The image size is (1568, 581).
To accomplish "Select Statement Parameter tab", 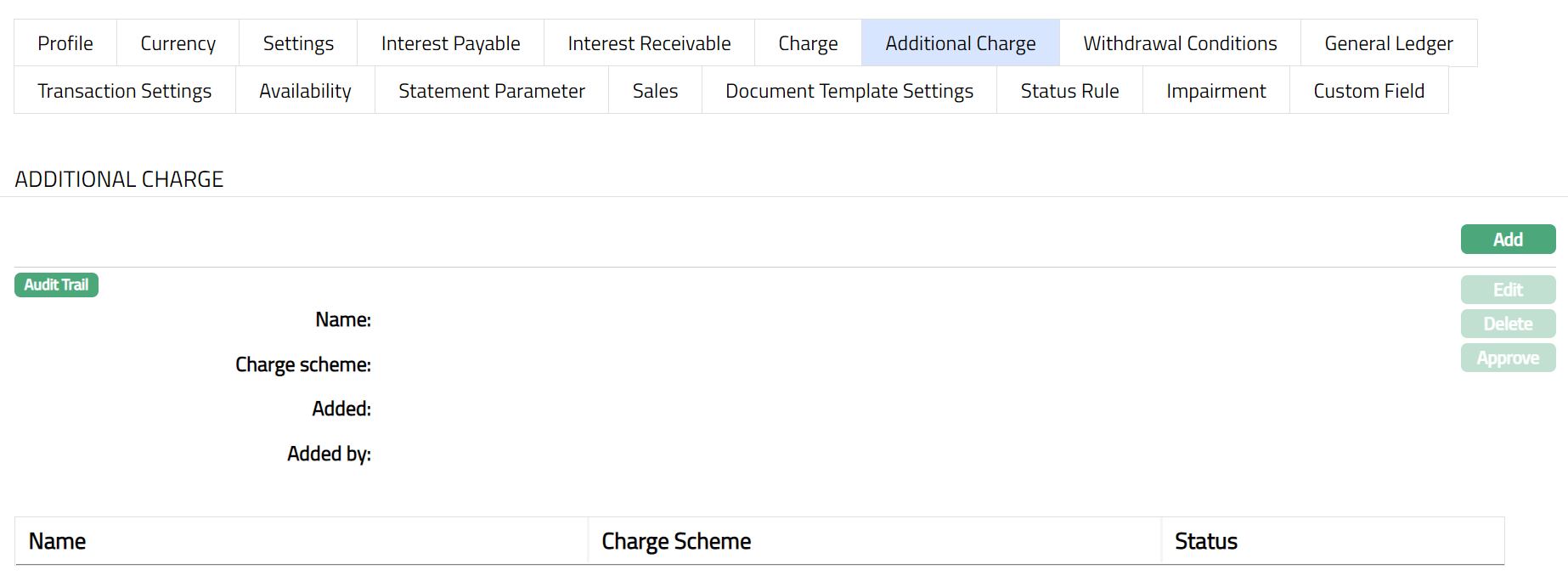I will [x=492, y=91].
